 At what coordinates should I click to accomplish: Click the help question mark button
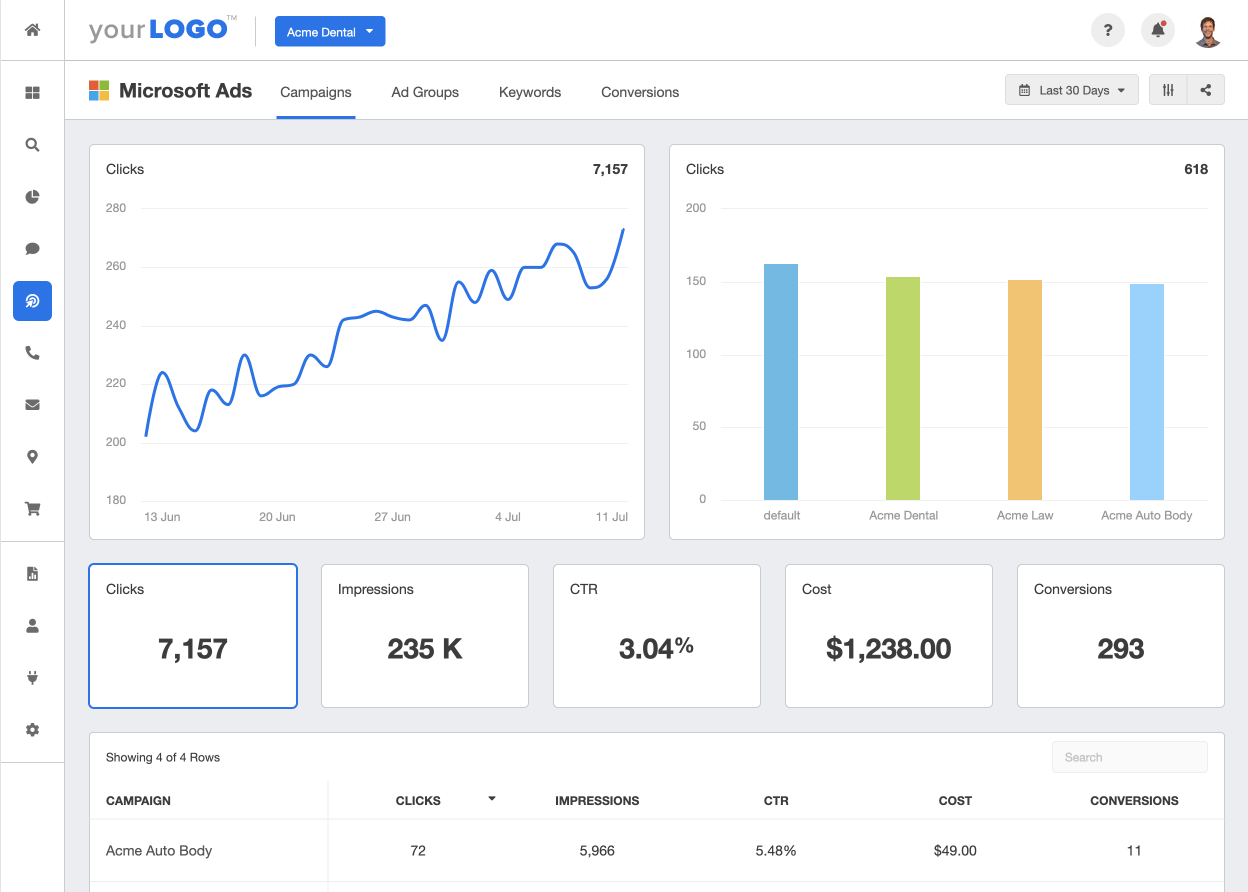coord(1108,30)
